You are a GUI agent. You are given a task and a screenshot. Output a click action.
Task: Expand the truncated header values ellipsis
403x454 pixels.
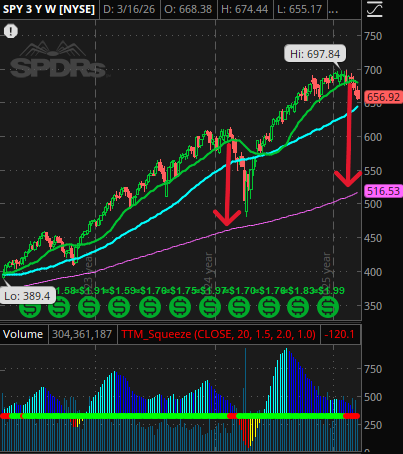click(x=333, y=9)
